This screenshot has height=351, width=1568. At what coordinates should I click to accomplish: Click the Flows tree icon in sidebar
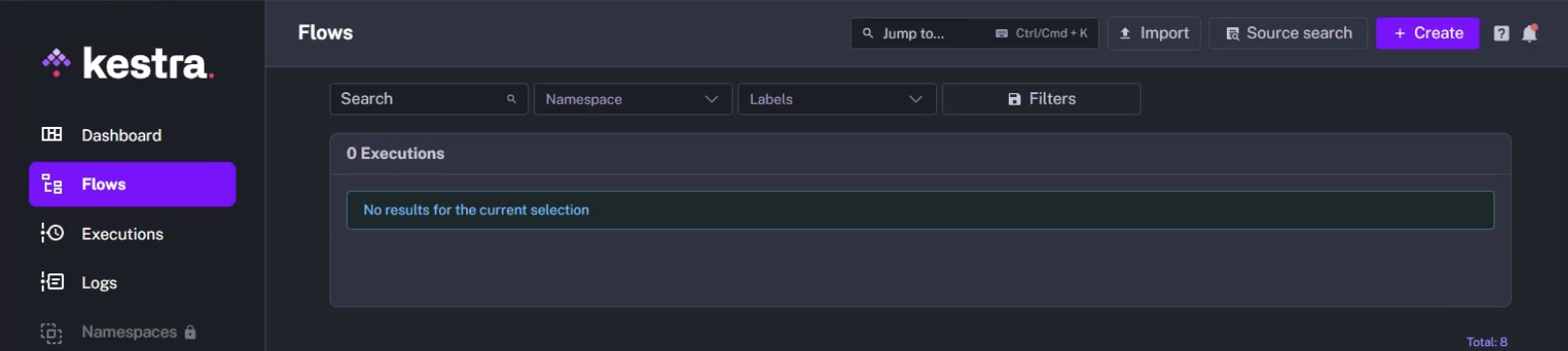click(x=51, y=184)
